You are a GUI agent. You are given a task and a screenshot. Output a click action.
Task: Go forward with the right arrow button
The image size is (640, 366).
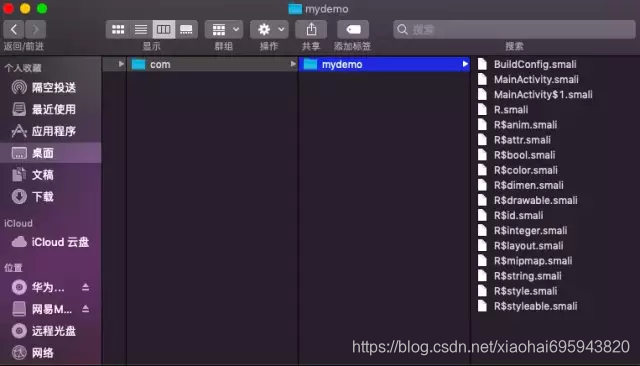(36, 29)
